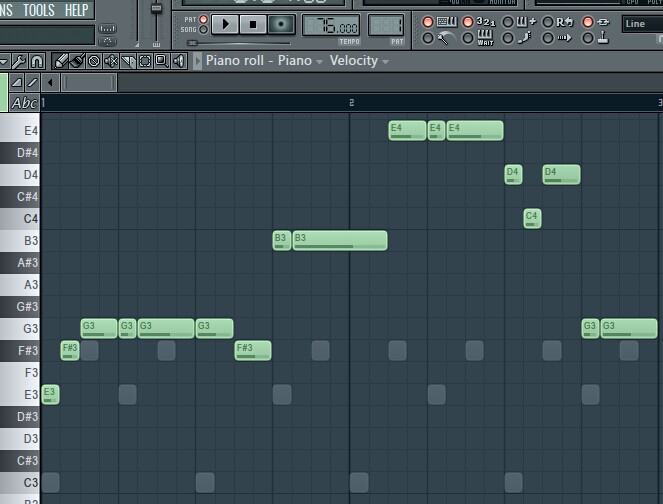This screenshot has height=504, width=663.
Task: Click the metronome wand icon
Action: pos(445,39)
